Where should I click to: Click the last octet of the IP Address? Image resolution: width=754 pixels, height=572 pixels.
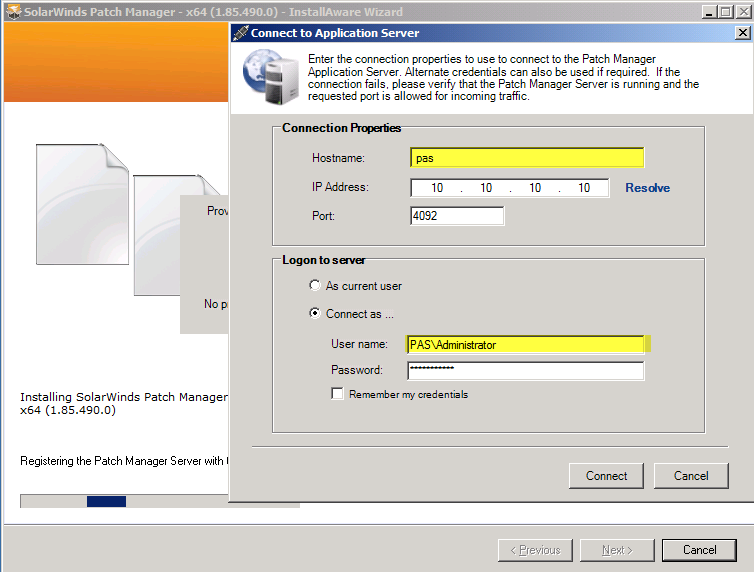(584, 188)
